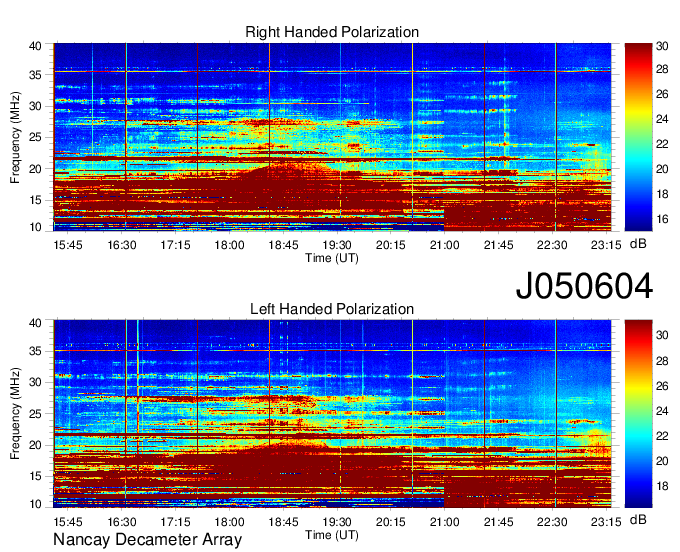The height and width of the screenshot is (552, 680).
Task: Click 16:30 time tick of Left Handed plot
Action: pos(122,522)
